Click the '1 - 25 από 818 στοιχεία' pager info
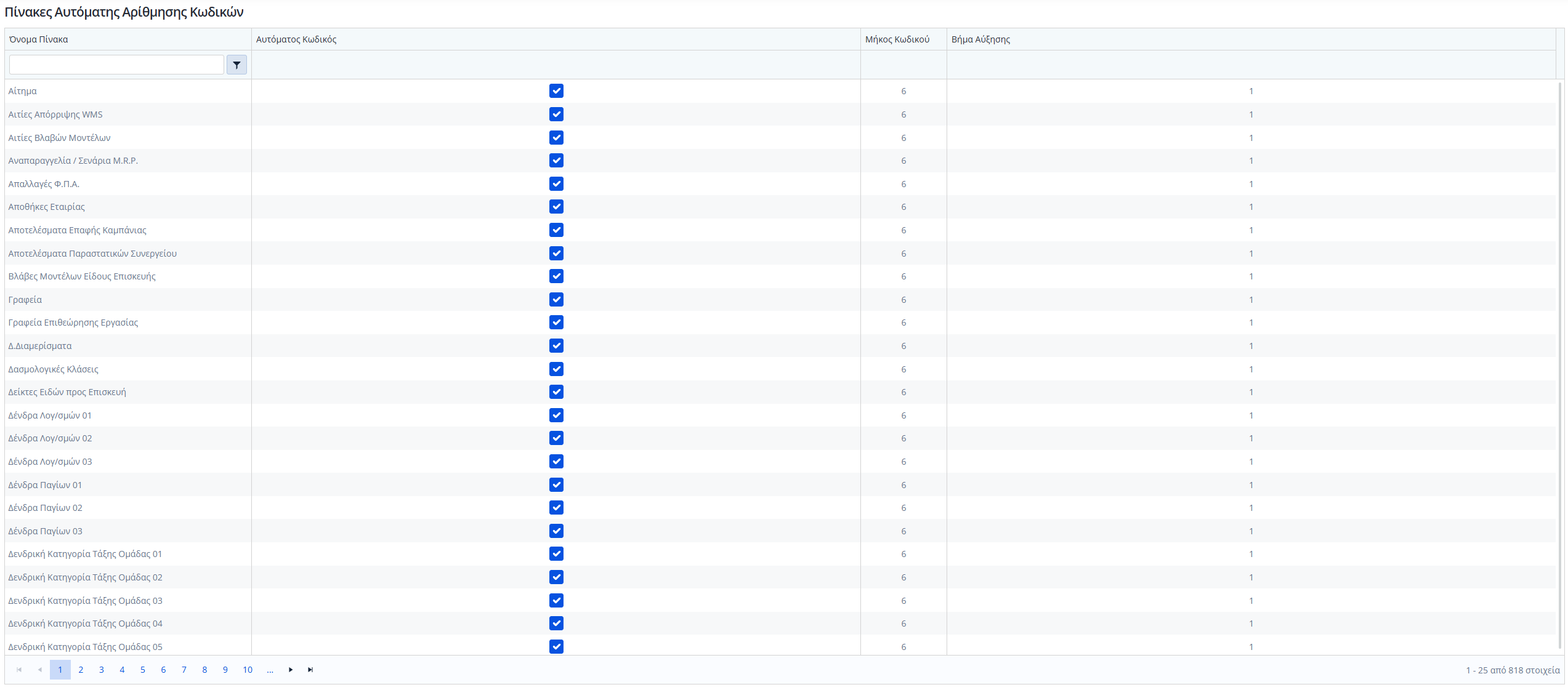Viewport: 1568px width, 690px height. [x=1513, y=670]
